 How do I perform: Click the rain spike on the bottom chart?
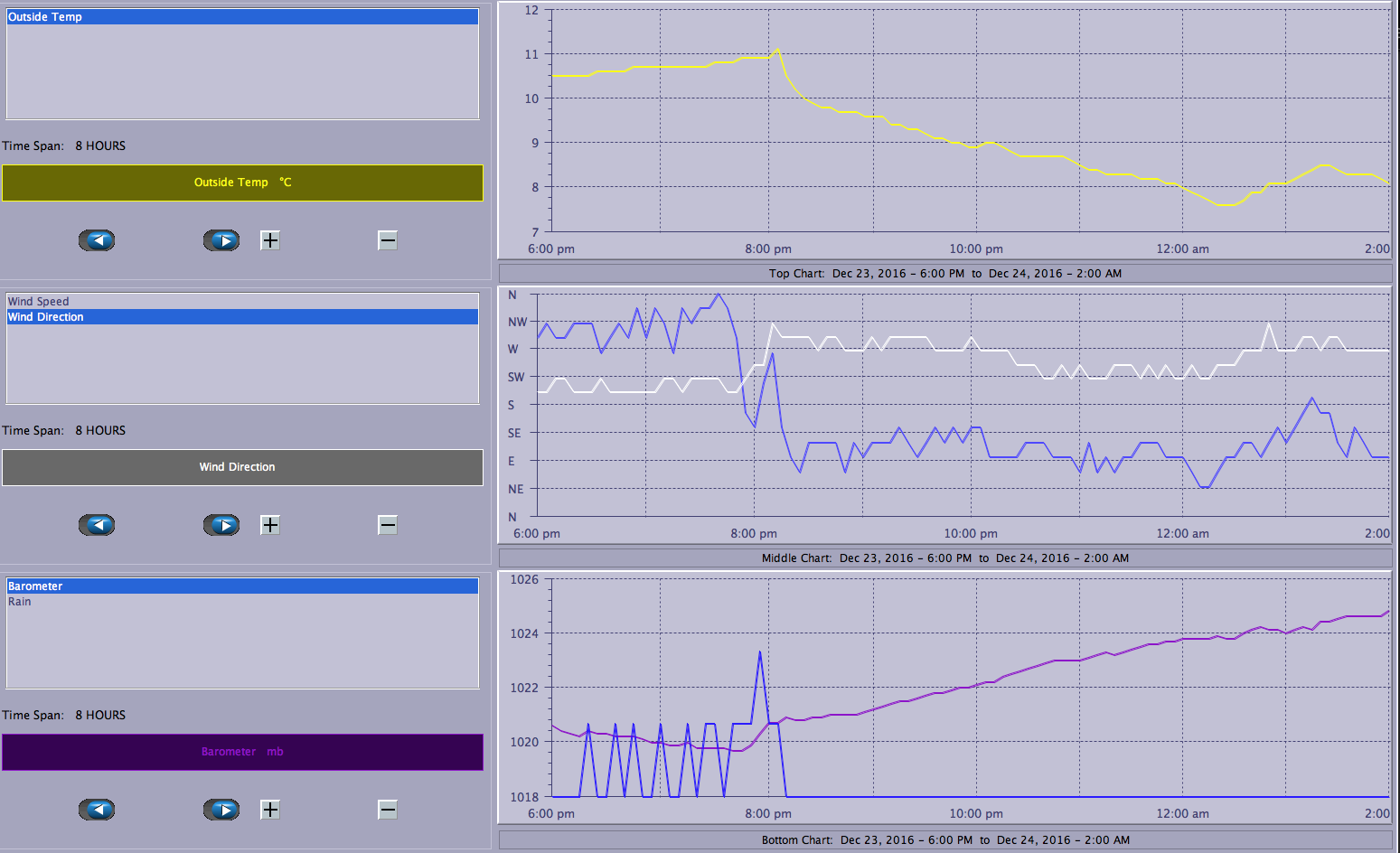[x=760, y=652]
